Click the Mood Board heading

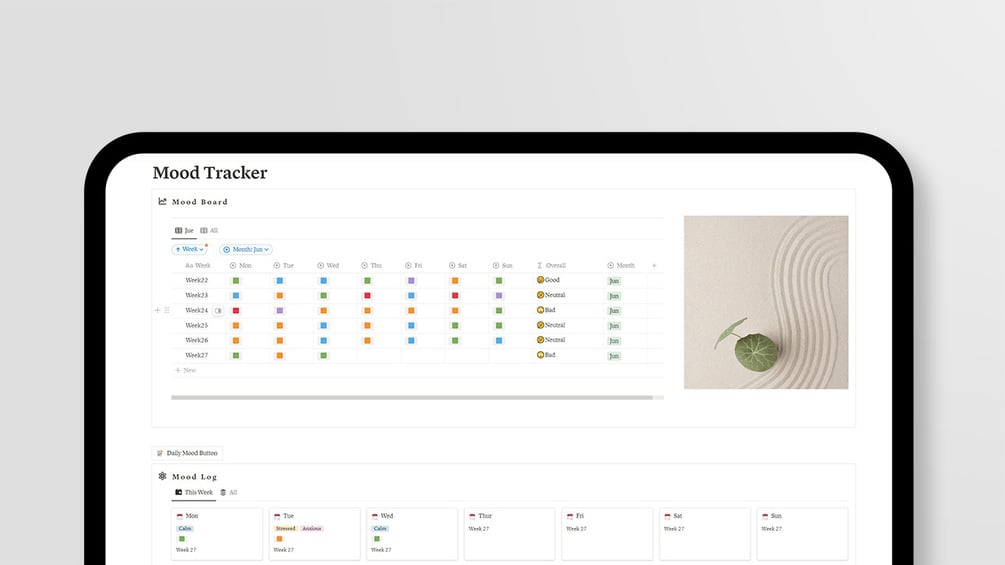click(x=200, y=202)
